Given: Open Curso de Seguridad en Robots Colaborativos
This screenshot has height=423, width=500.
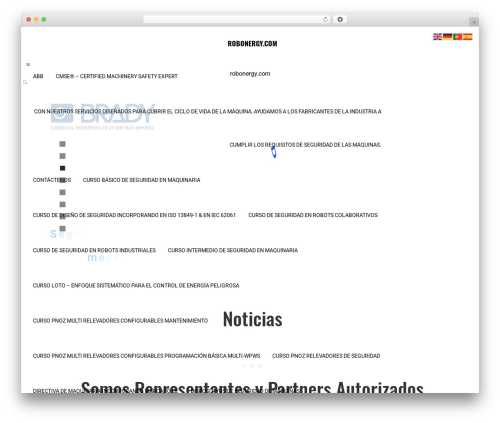Looking at the screenshot, I should pyautogui.click(x=313, y=215).
